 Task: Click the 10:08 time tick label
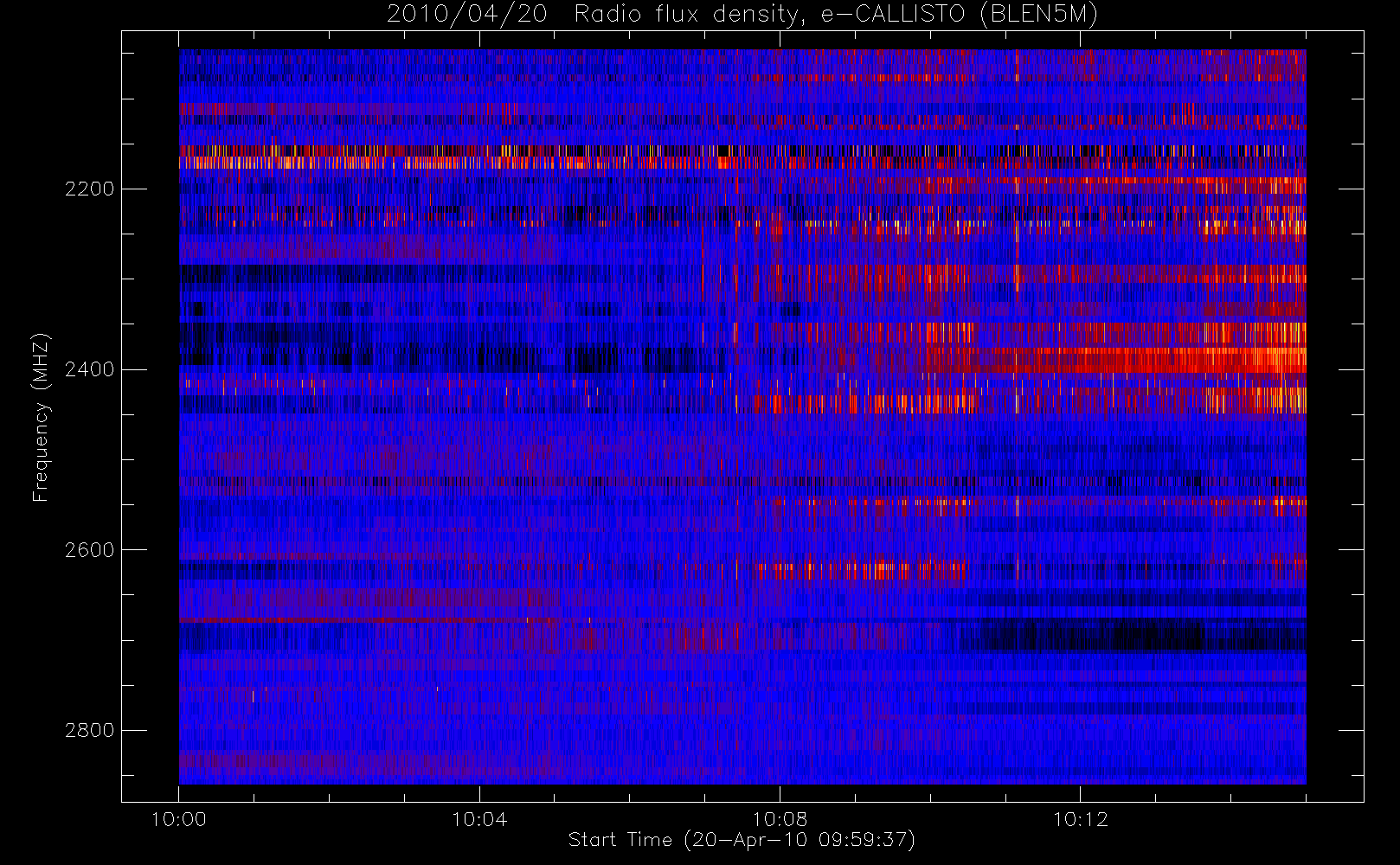tap(780, 819)
